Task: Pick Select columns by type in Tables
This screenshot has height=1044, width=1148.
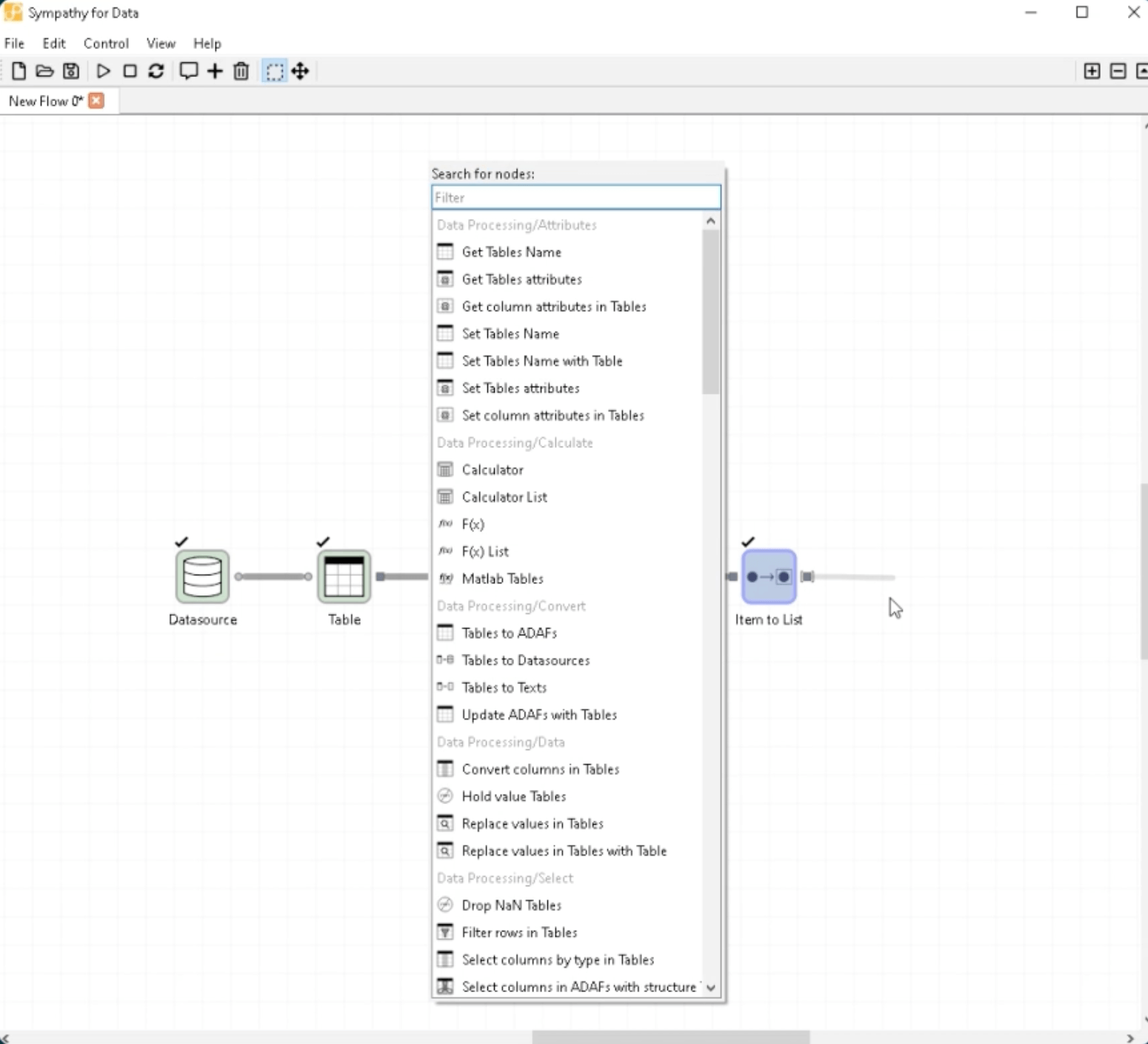Action: [x=567, y=960]
